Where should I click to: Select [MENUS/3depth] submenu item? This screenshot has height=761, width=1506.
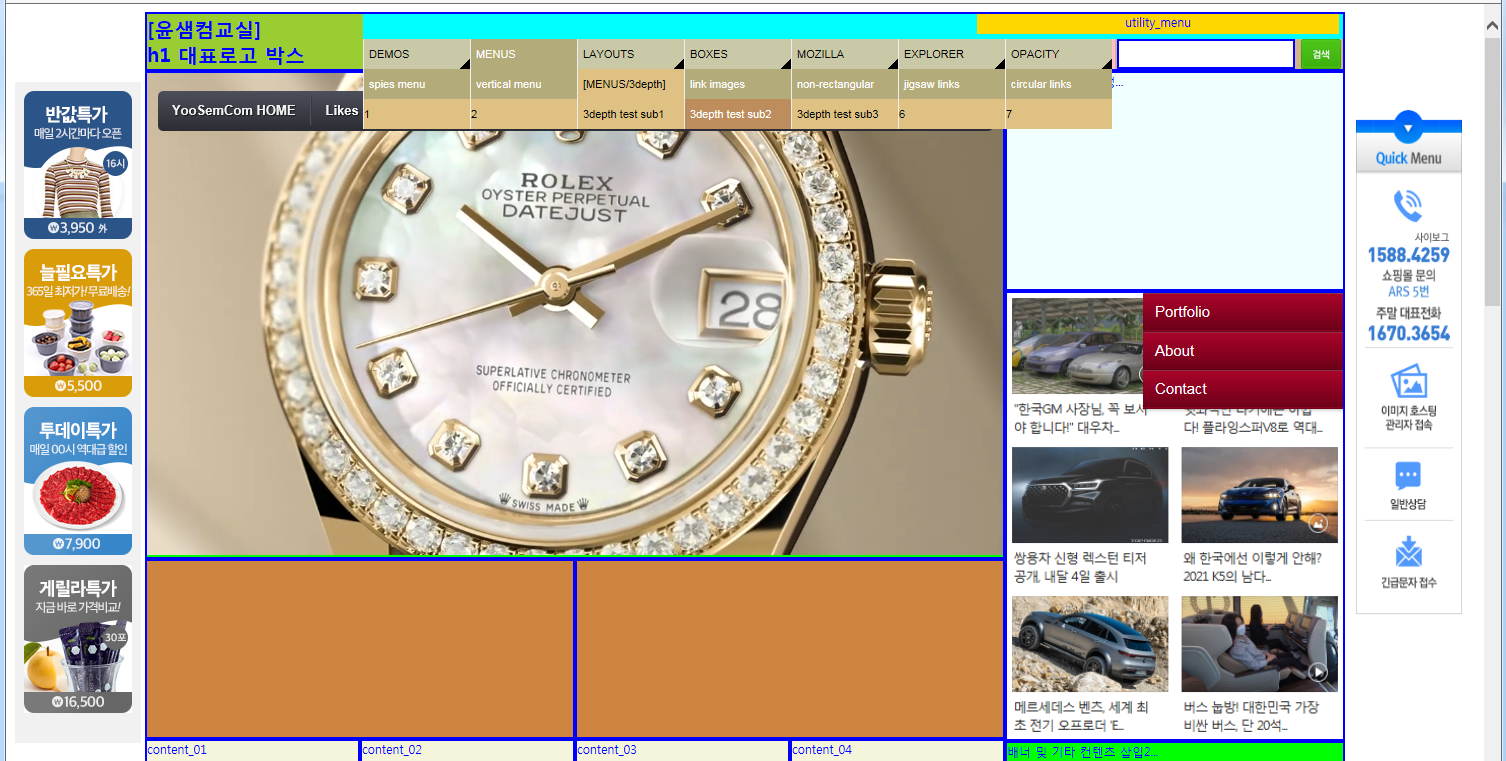(631, 84)
